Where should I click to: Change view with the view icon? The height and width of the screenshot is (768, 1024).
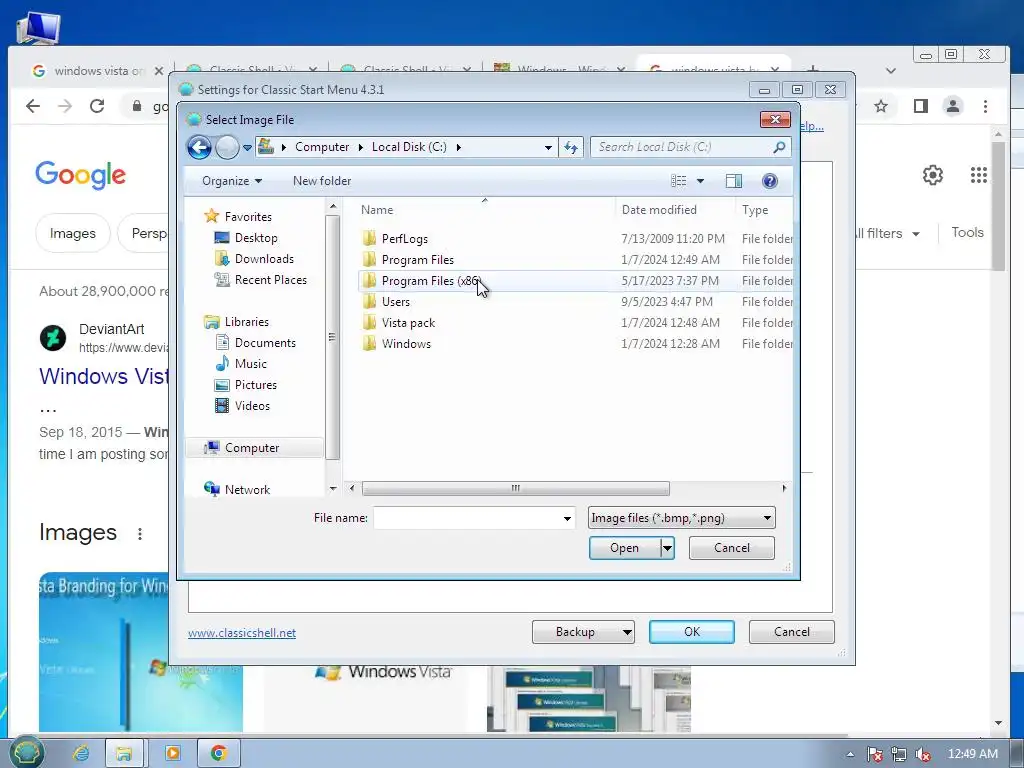679,181
